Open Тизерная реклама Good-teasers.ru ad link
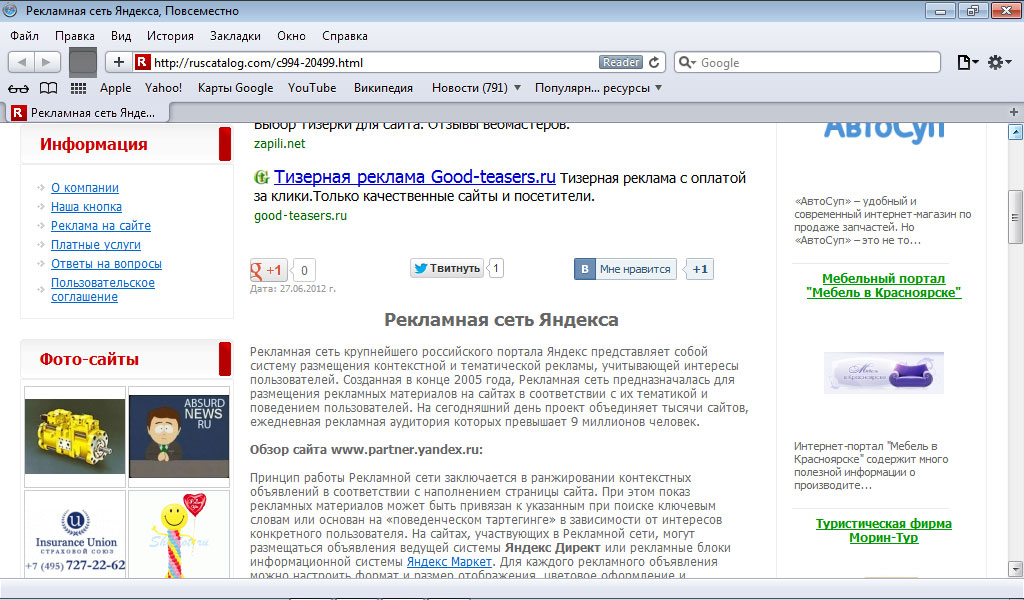Screen dimensions: 1024x600 pos(415,177)
